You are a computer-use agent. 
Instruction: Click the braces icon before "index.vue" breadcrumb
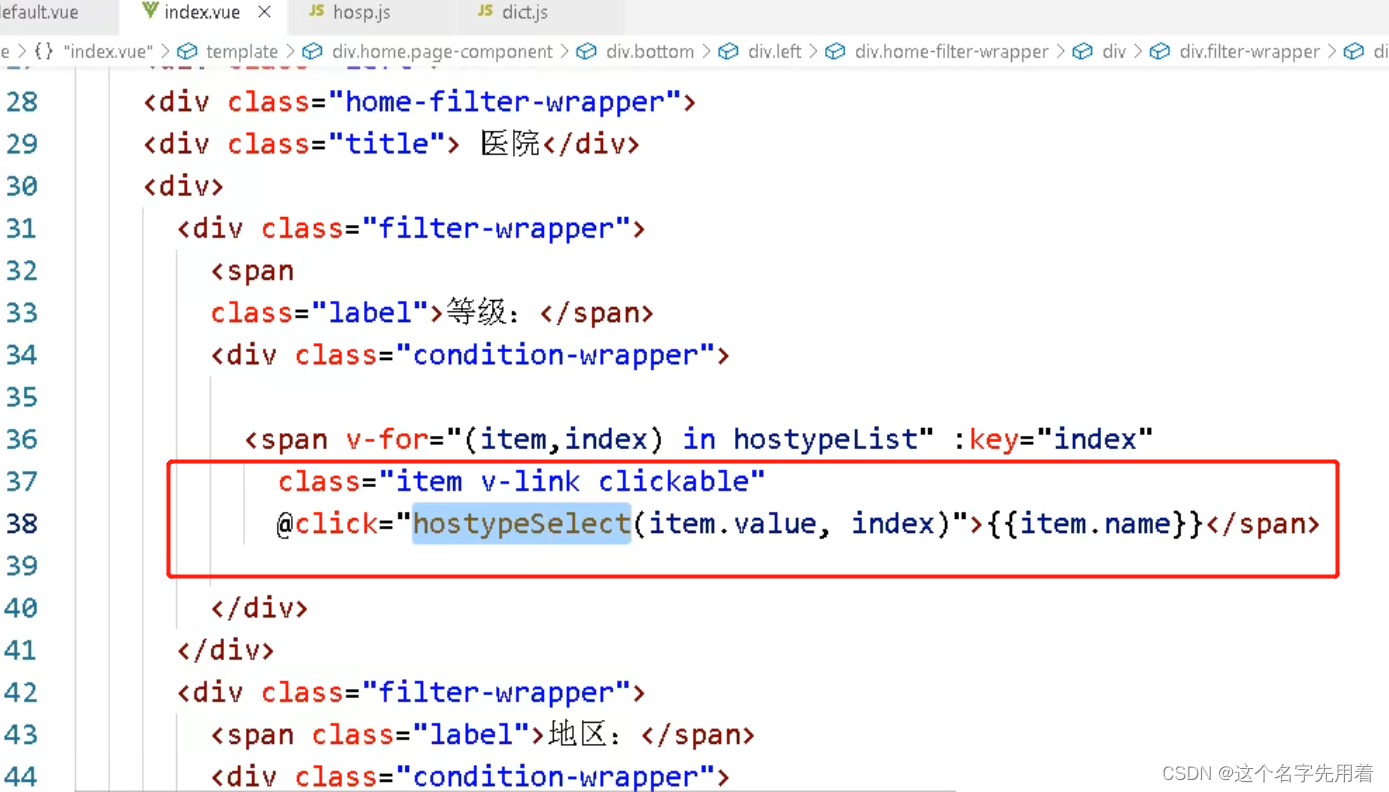click(x=44, y=51)
